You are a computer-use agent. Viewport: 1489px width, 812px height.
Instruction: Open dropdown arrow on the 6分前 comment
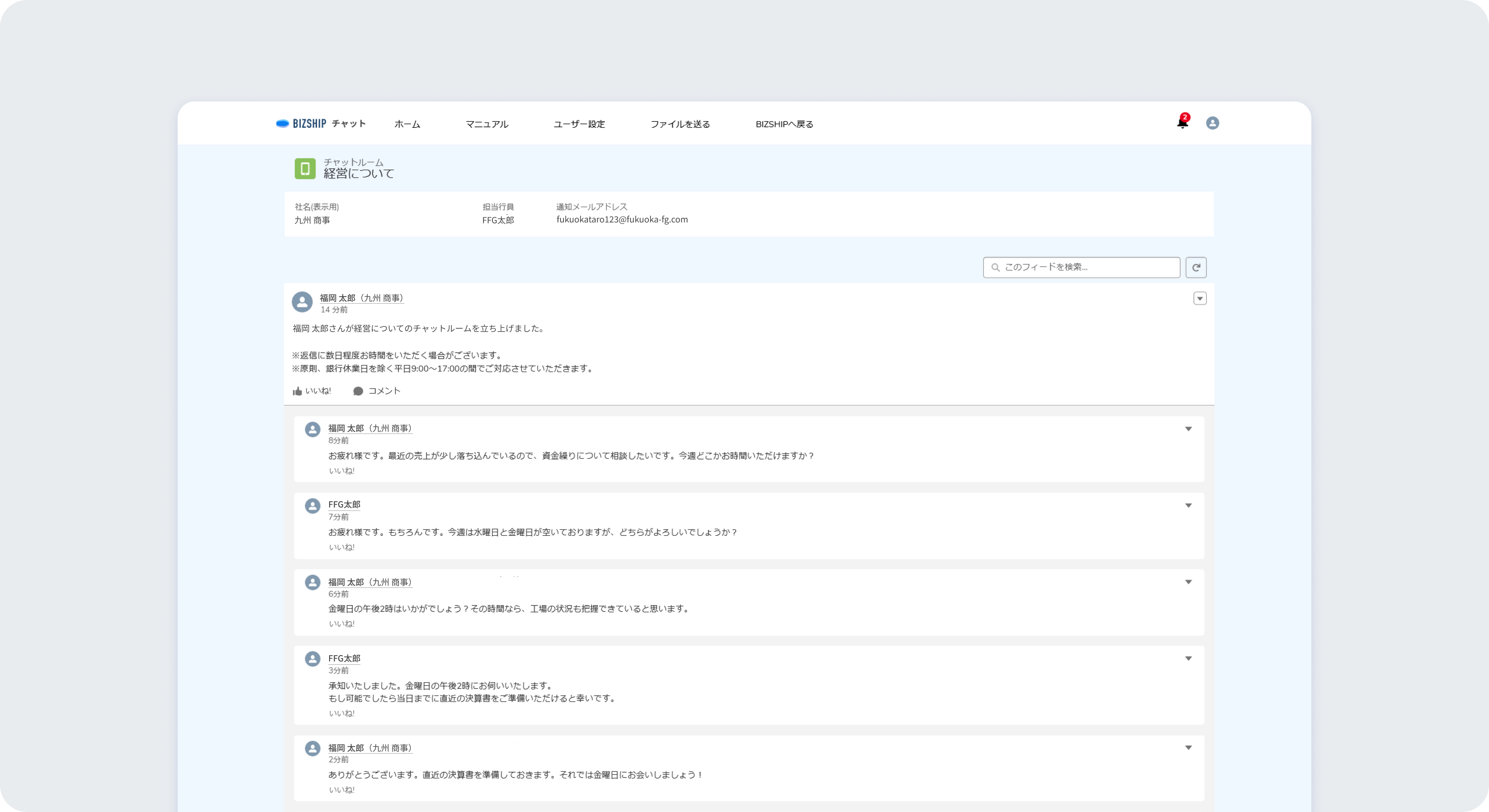click(1188, 582)
